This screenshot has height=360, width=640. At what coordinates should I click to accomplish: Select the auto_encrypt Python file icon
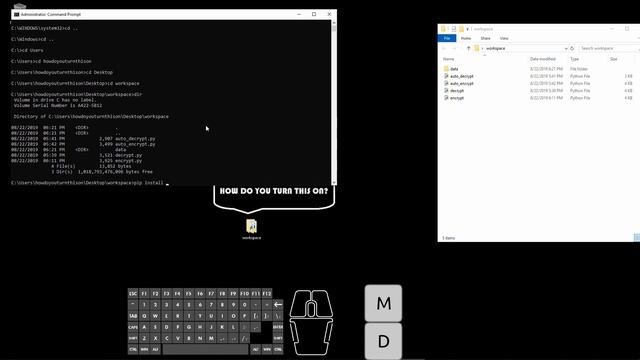[x=446, y=84]
